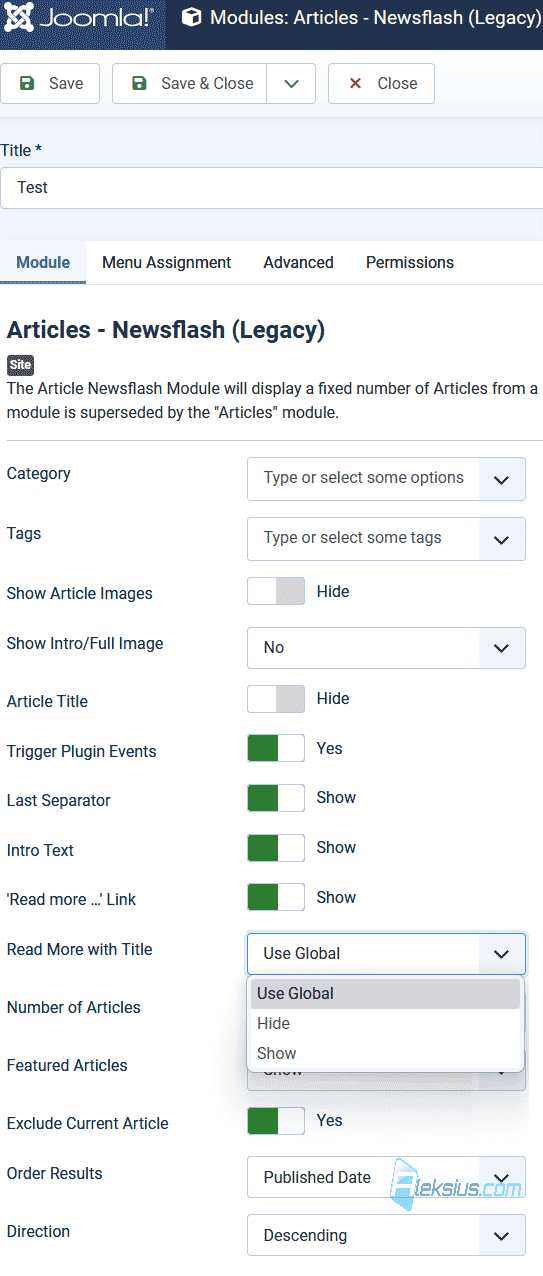
Task: Click the 'Featured Articles' label
Action: (67, 1065)
